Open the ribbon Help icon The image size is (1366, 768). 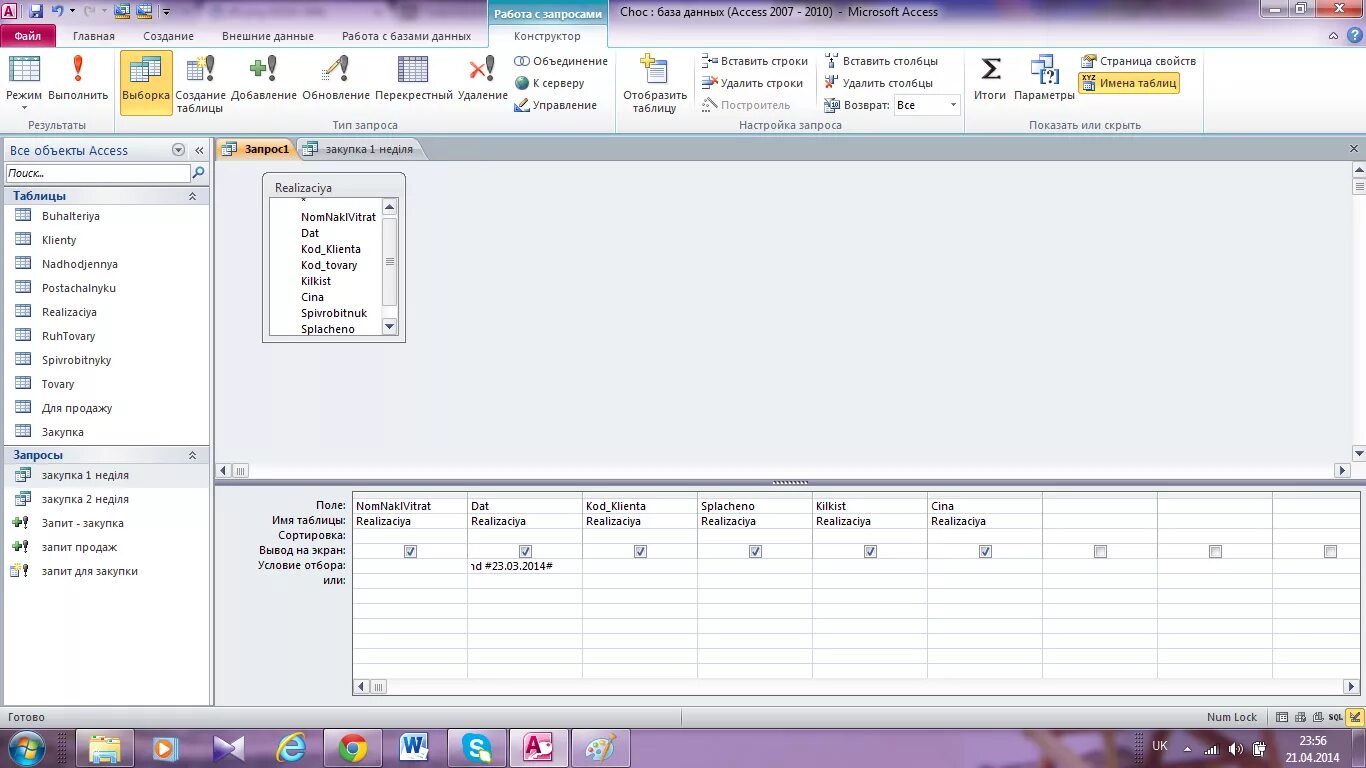pos(1354,36)
